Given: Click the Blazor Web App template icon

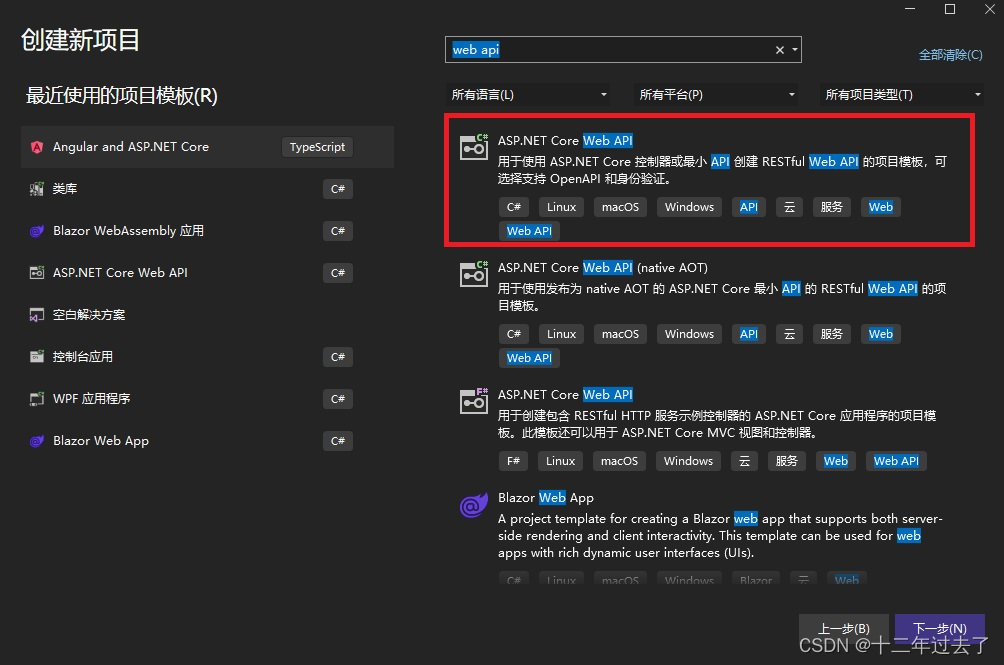Looking at the screenshot, I should 38,440.
